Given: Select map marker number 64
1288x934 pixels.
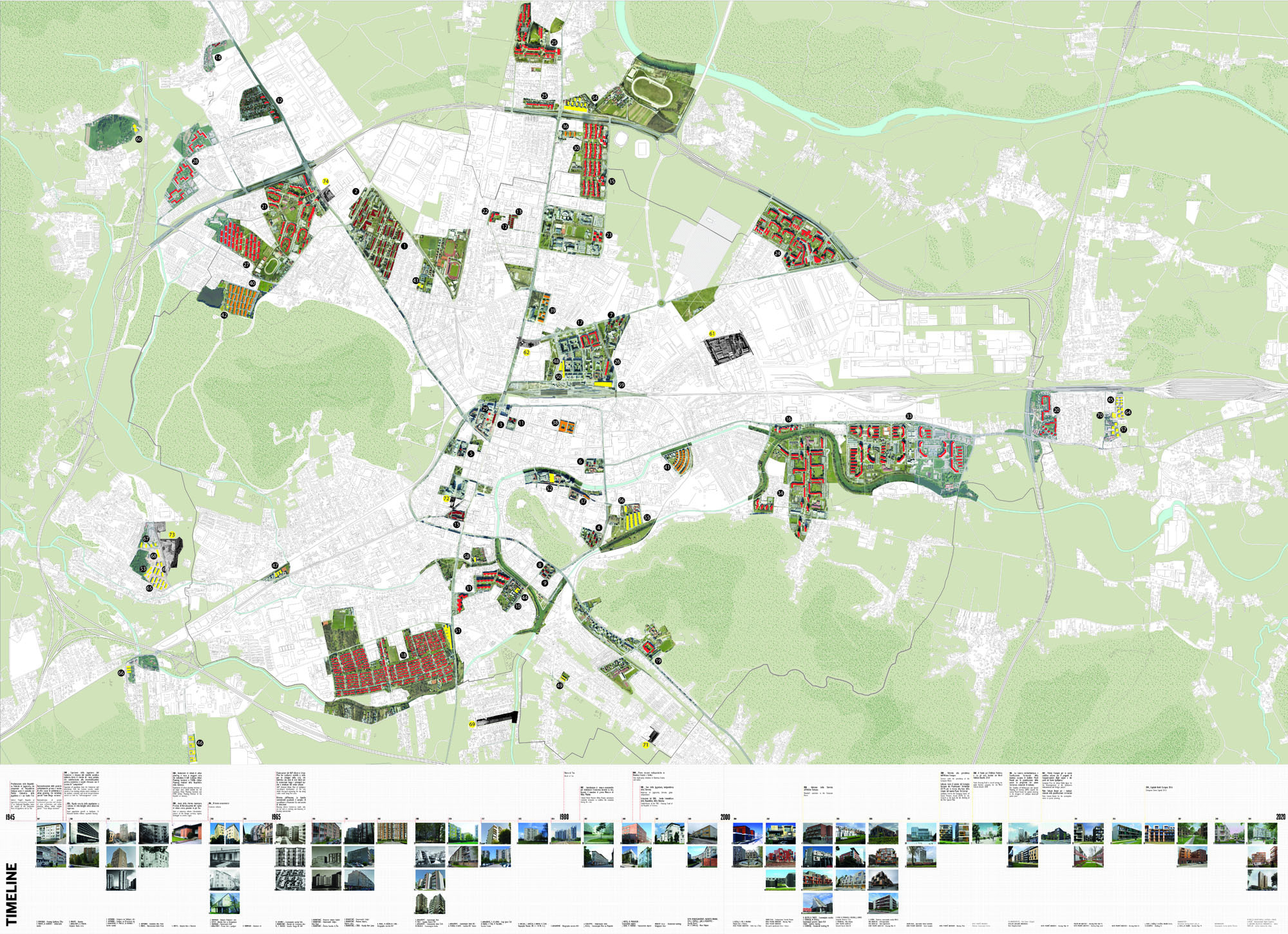Looking at the screenshot, I should pos(1128,413).
